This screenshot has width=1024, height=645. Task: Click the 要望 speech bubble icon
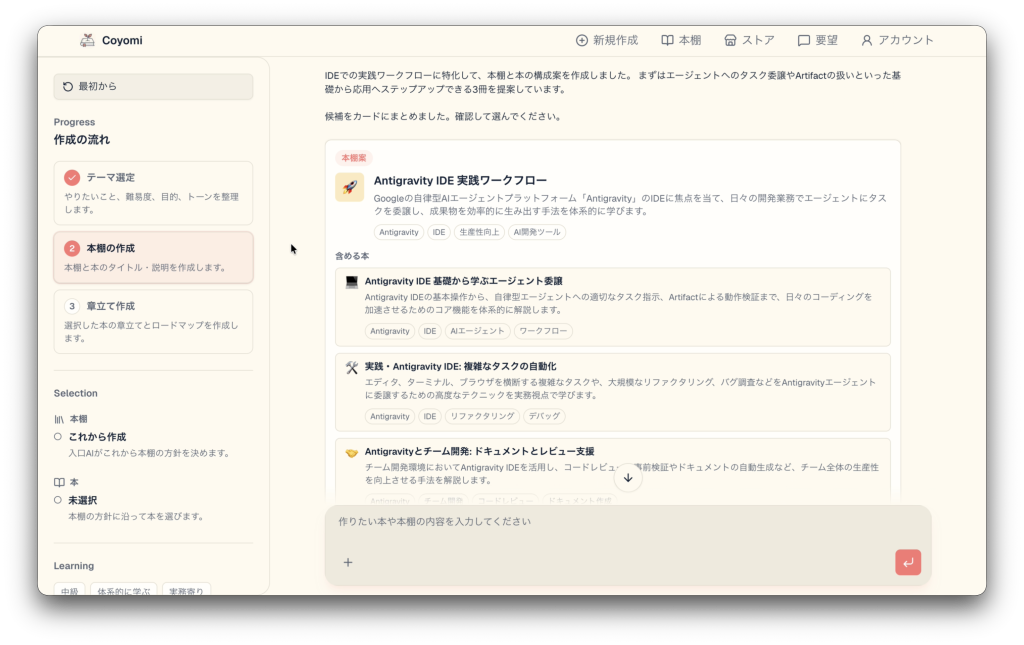coord(803,40)
